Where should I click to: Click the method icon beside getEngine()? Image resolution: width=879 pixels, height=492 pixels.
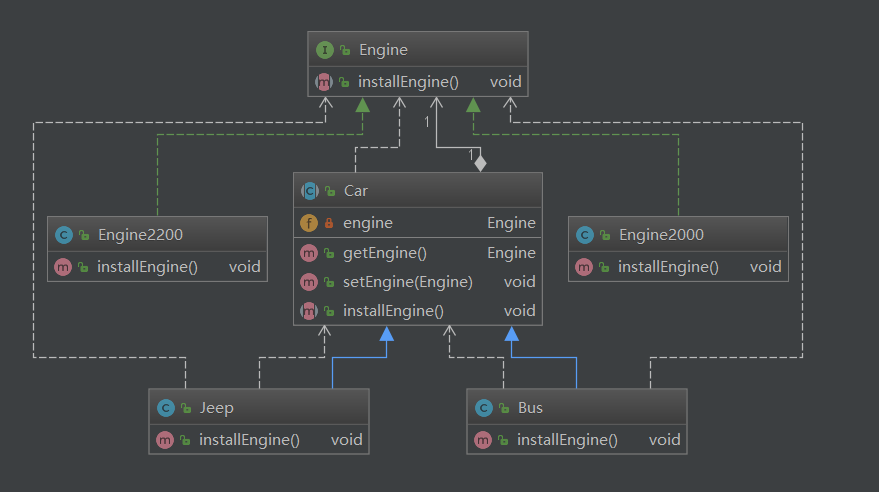309,253
